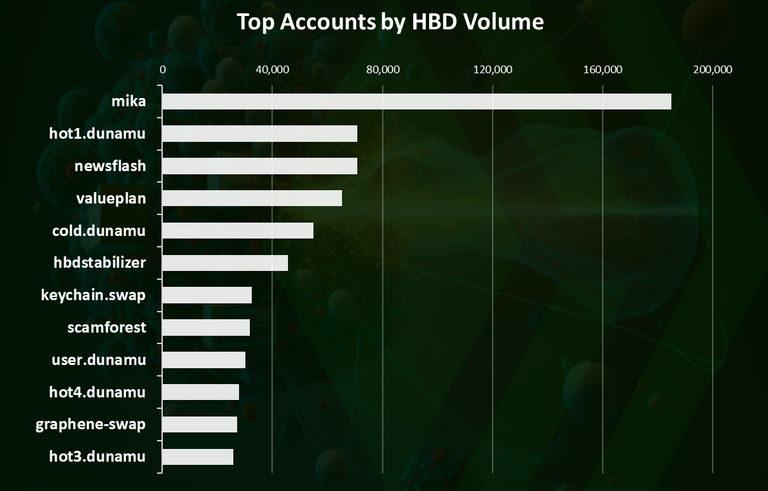The width and height of the screenshot is (768, 491).
Task: Select the 'hot1.dunamu' account label
Action: point(97,133)
